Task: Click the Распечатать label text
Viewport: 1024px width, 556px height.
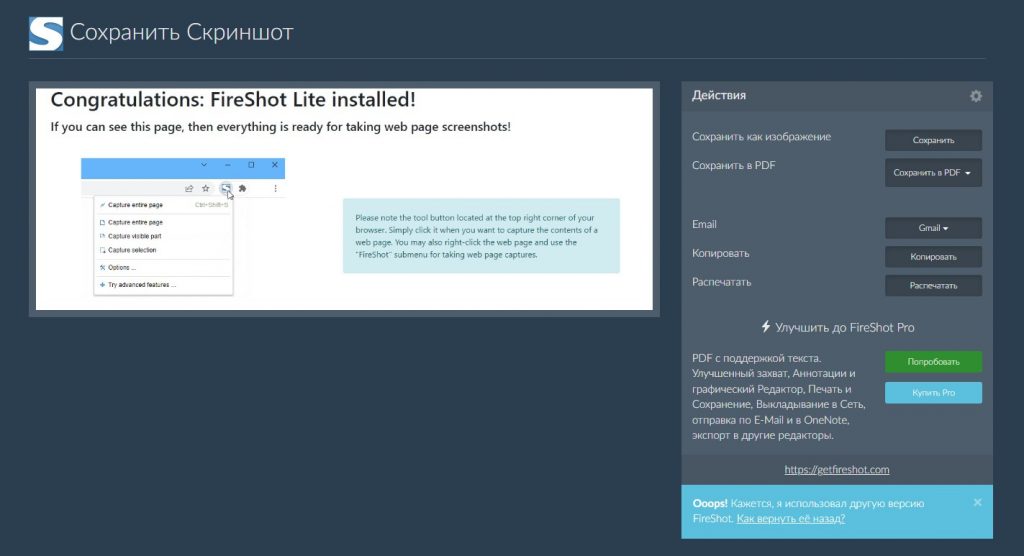Action: 721,282
